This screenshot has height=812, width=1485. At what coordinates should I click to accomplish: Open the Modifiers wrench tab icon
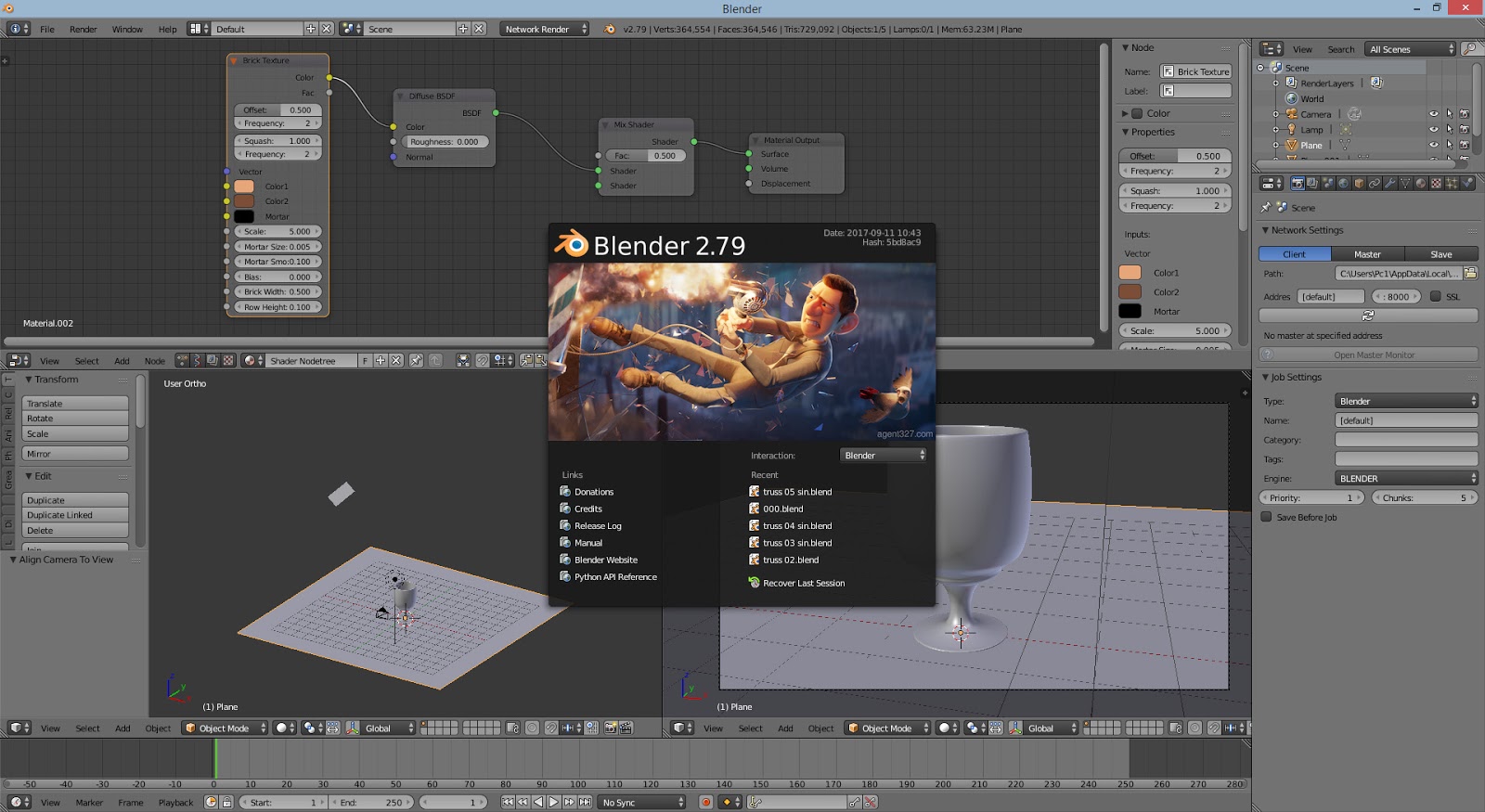[x=1389, y=184]
